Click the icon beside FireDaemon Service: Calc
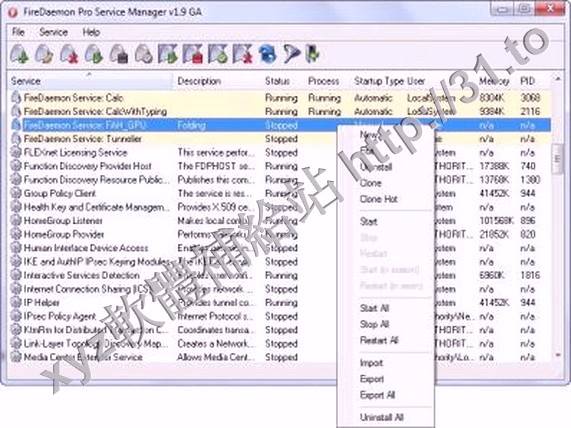The height and width of the screenshot is (428, 571). click(16, 98)
